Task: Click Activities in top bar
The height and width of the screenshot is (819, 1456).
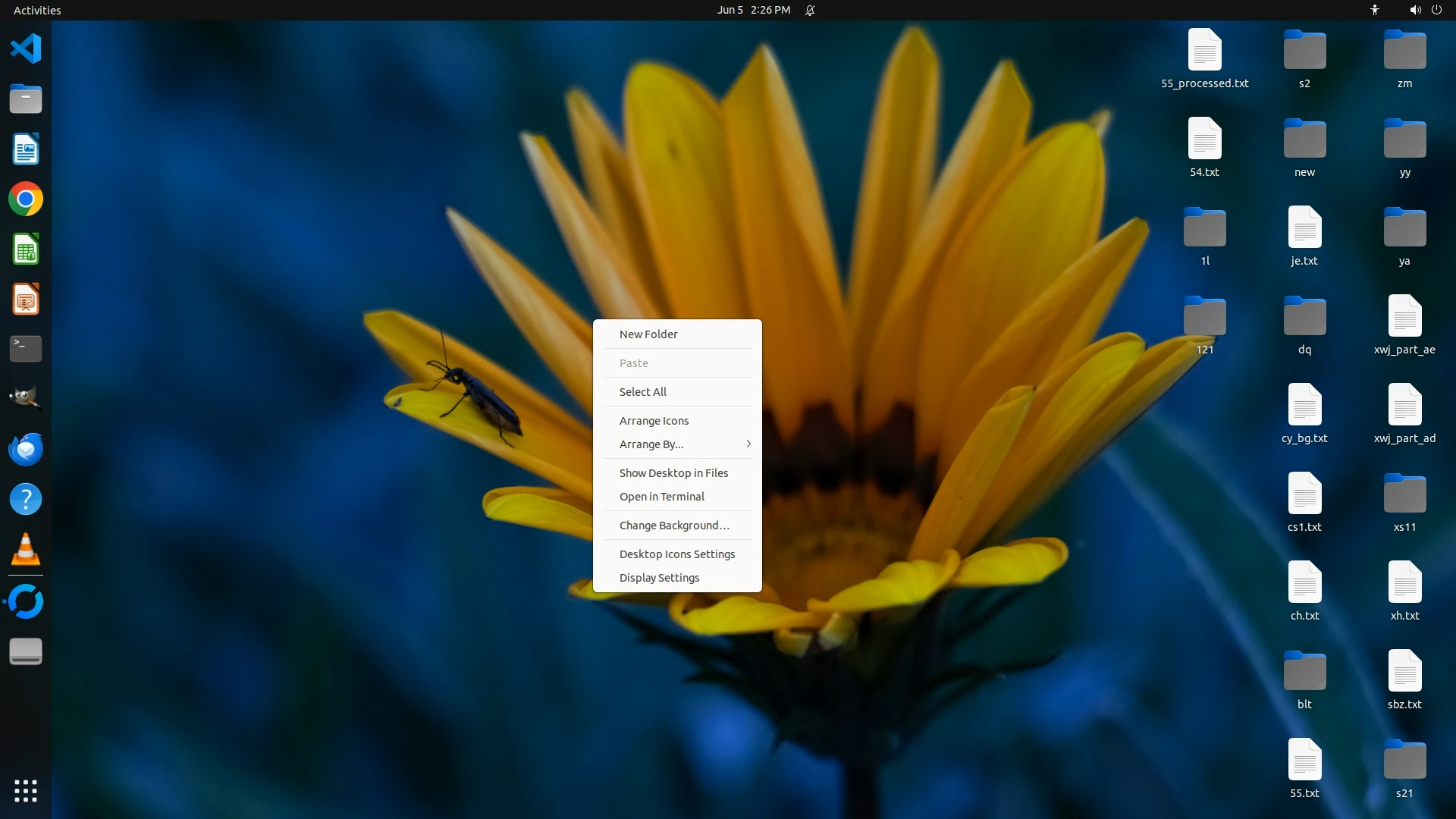Action: tap(37, 10)
